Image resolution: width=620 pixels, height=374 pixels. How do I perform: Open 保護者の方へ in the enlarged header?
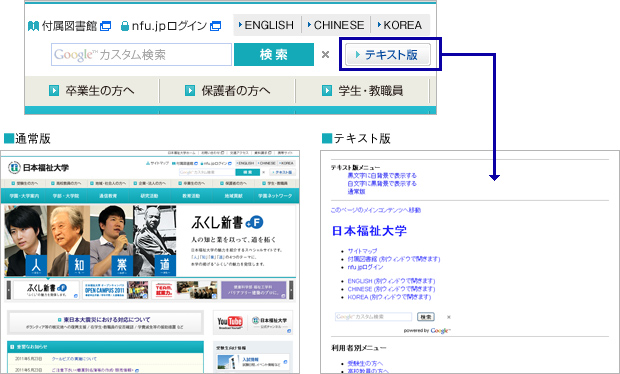coord(236,91)
